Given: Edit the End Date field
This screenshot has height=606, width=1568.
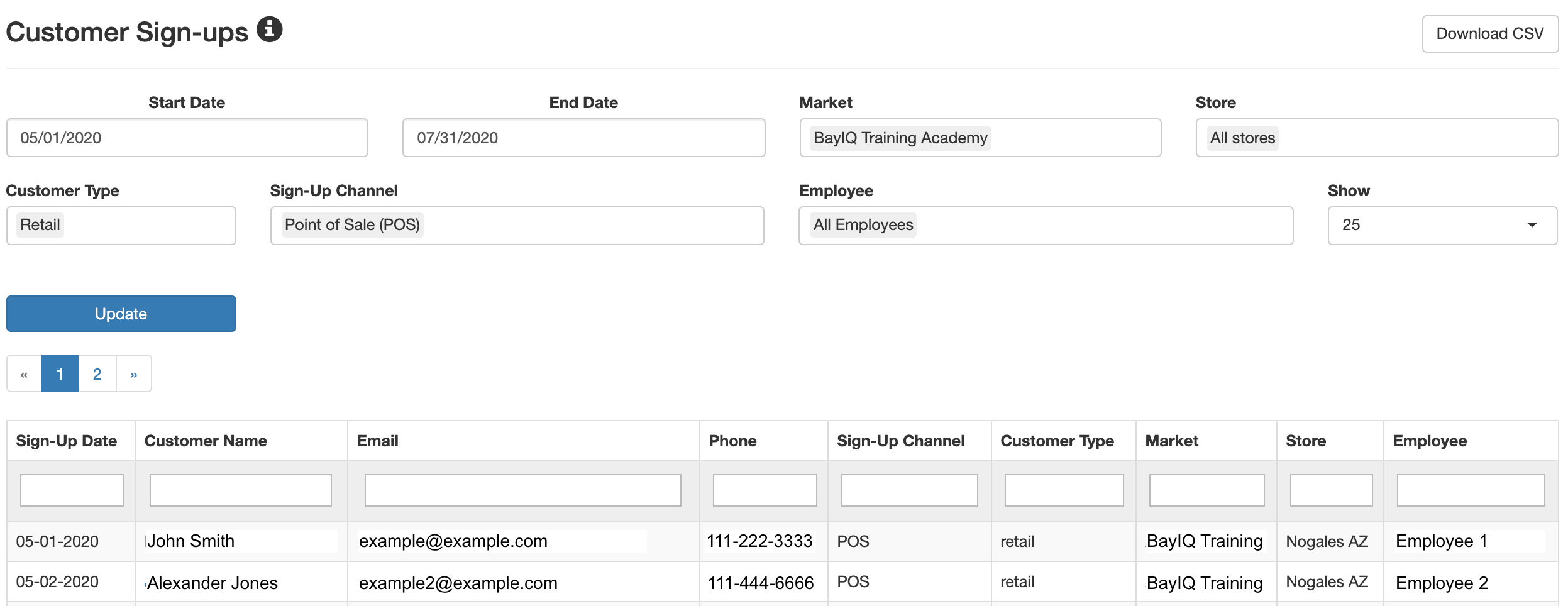Looking at the screenshot, I should (x=583, y=138).
